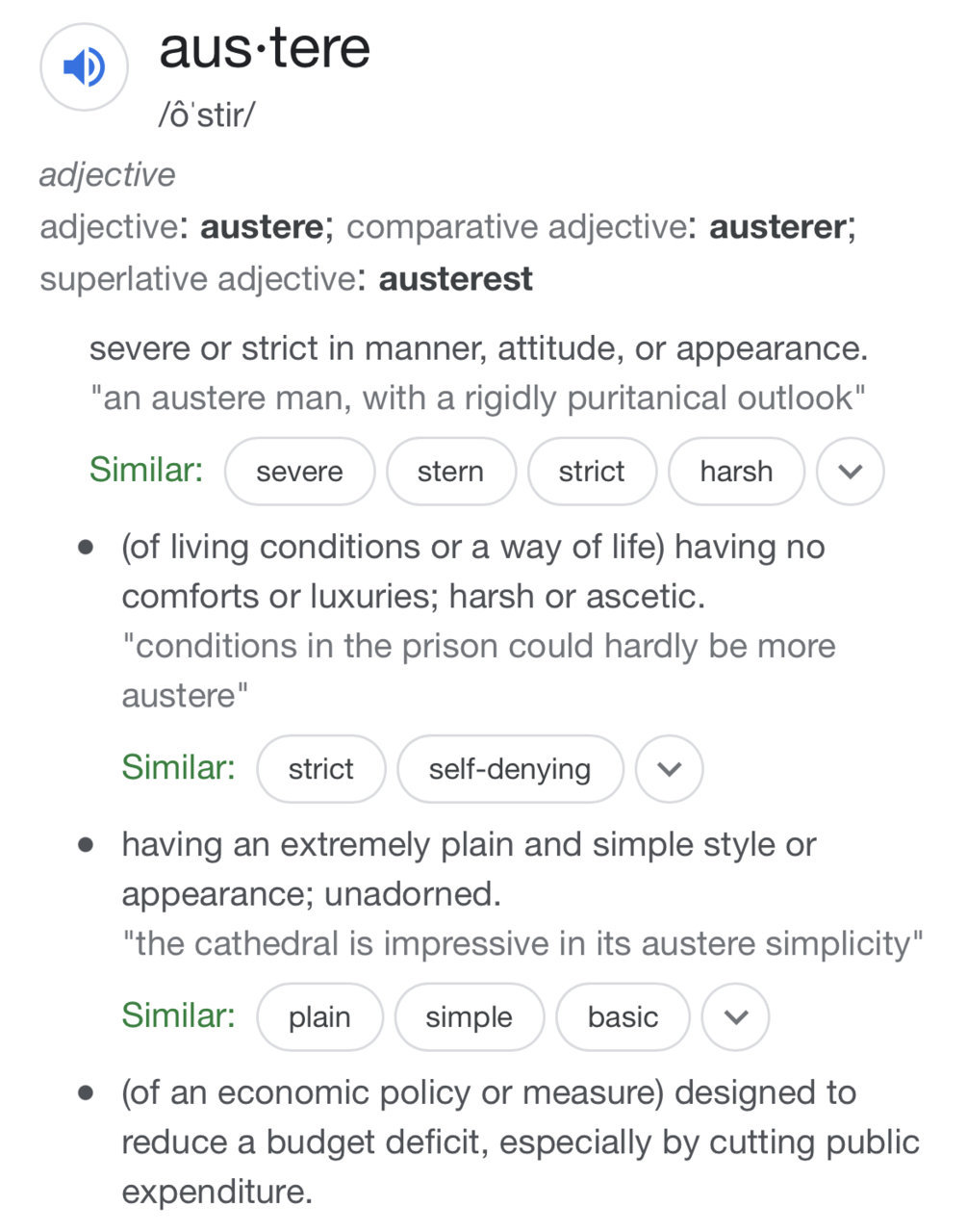Tap the phonetic spelling /ôˈstir/
The height and width of the screenshot is (1232, 967).
coord(207,115)
